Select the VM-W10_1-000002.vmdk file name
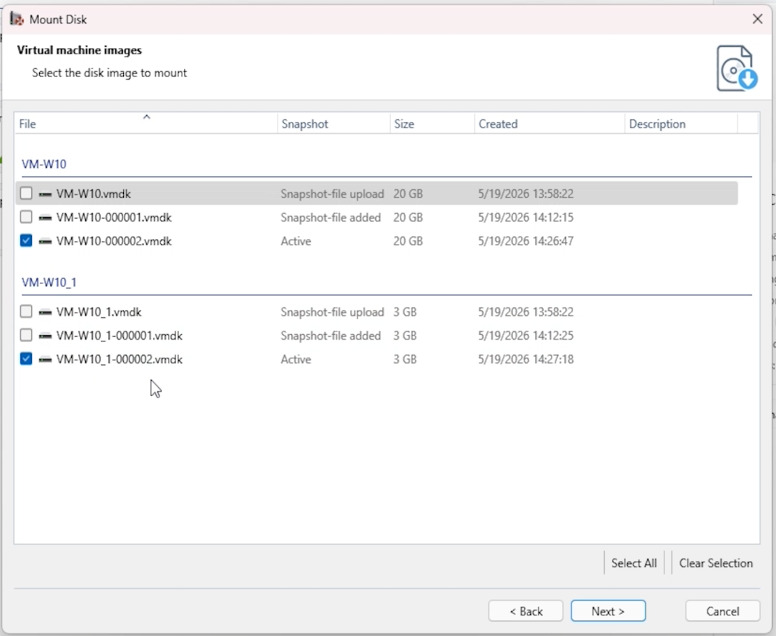Screen dimensions: 776x636 (119, 359)
